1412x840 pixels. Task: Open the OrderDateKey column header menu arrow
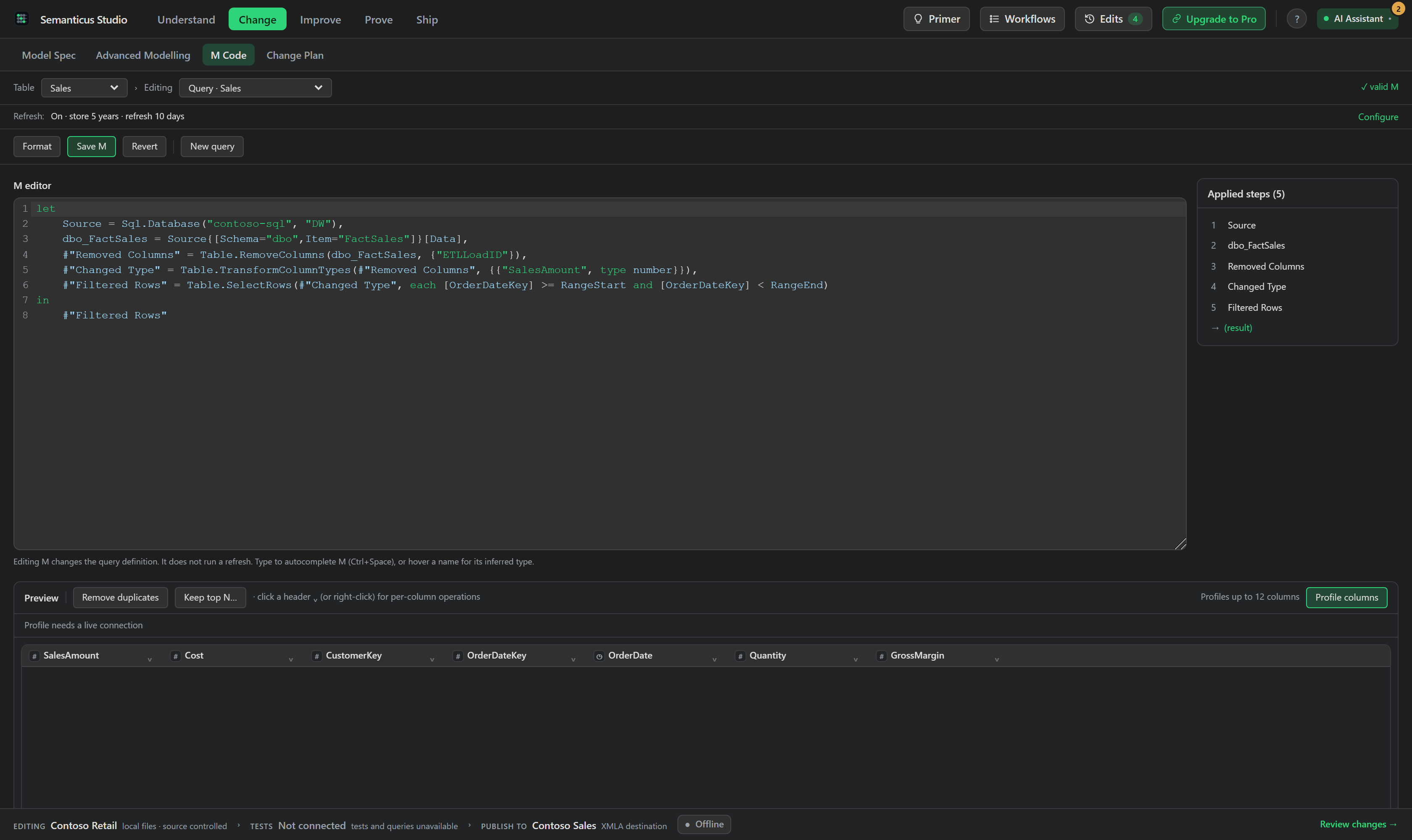coord(573,659)
